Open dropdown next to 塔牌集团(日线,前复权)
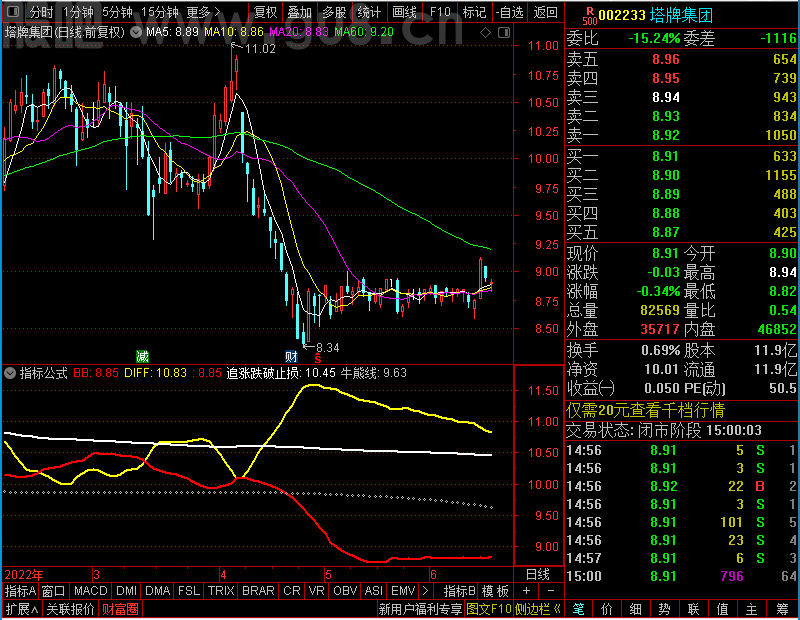This screenshot has width=800, height=620. click(x=136, y=33)
